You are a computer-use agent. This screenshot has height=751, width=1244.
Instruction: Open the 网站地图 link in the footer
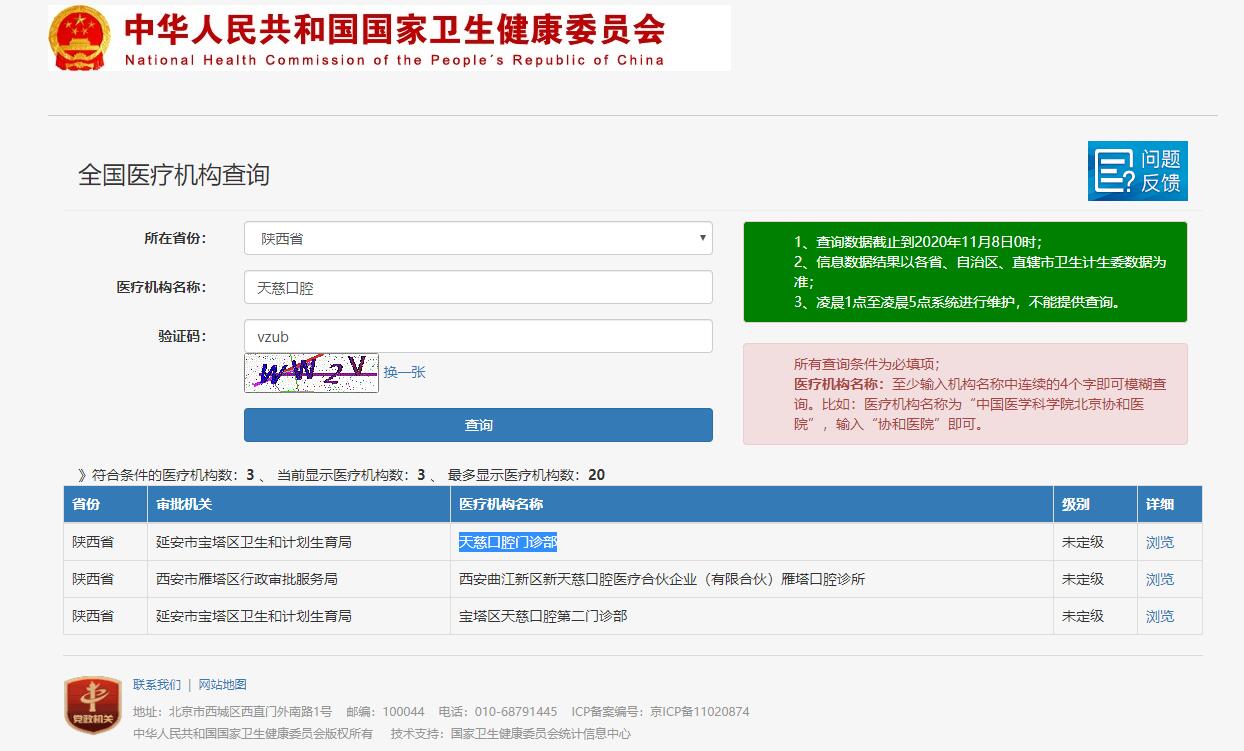pyautogui.click(x=224, y=684)
